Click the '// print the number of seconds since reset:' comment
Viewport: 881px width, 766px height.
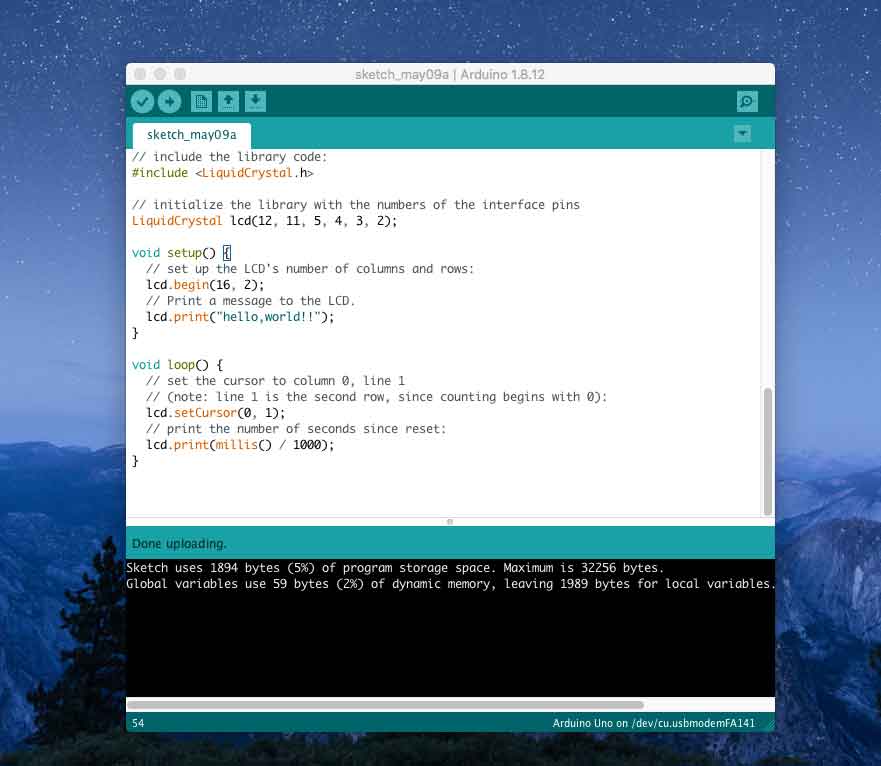(296, 429)
